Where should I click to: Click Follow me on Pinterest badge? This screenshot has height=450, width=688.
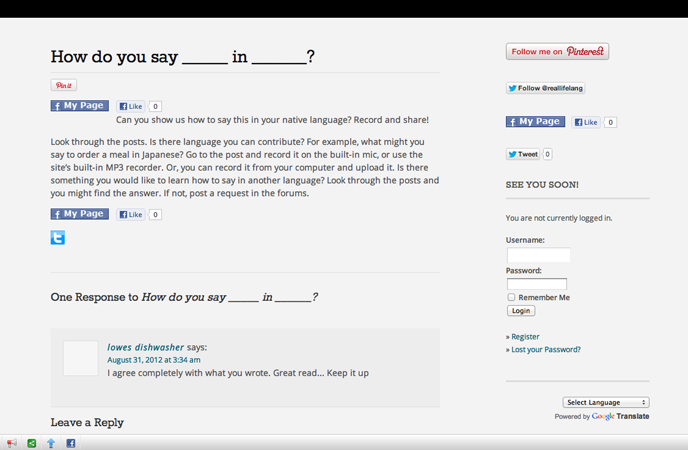tap(557, 51)
